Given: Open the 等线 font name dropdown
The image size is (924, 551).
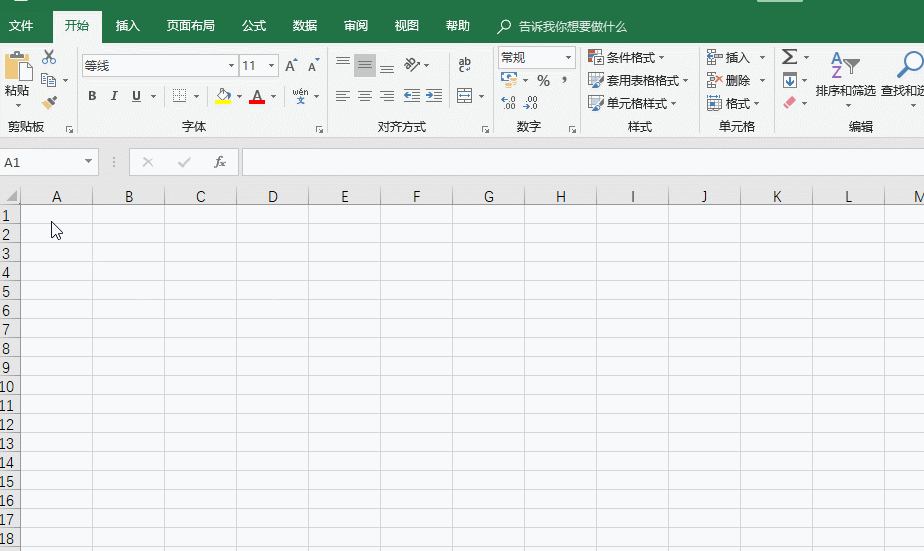Looking at the screenshot, I should coord(232,65).
